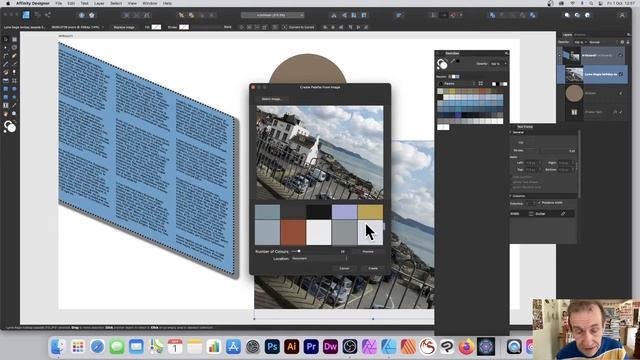Click the snapping magnet icon
Viewport: 640px width, 360px height.
(x=453, y=15)
